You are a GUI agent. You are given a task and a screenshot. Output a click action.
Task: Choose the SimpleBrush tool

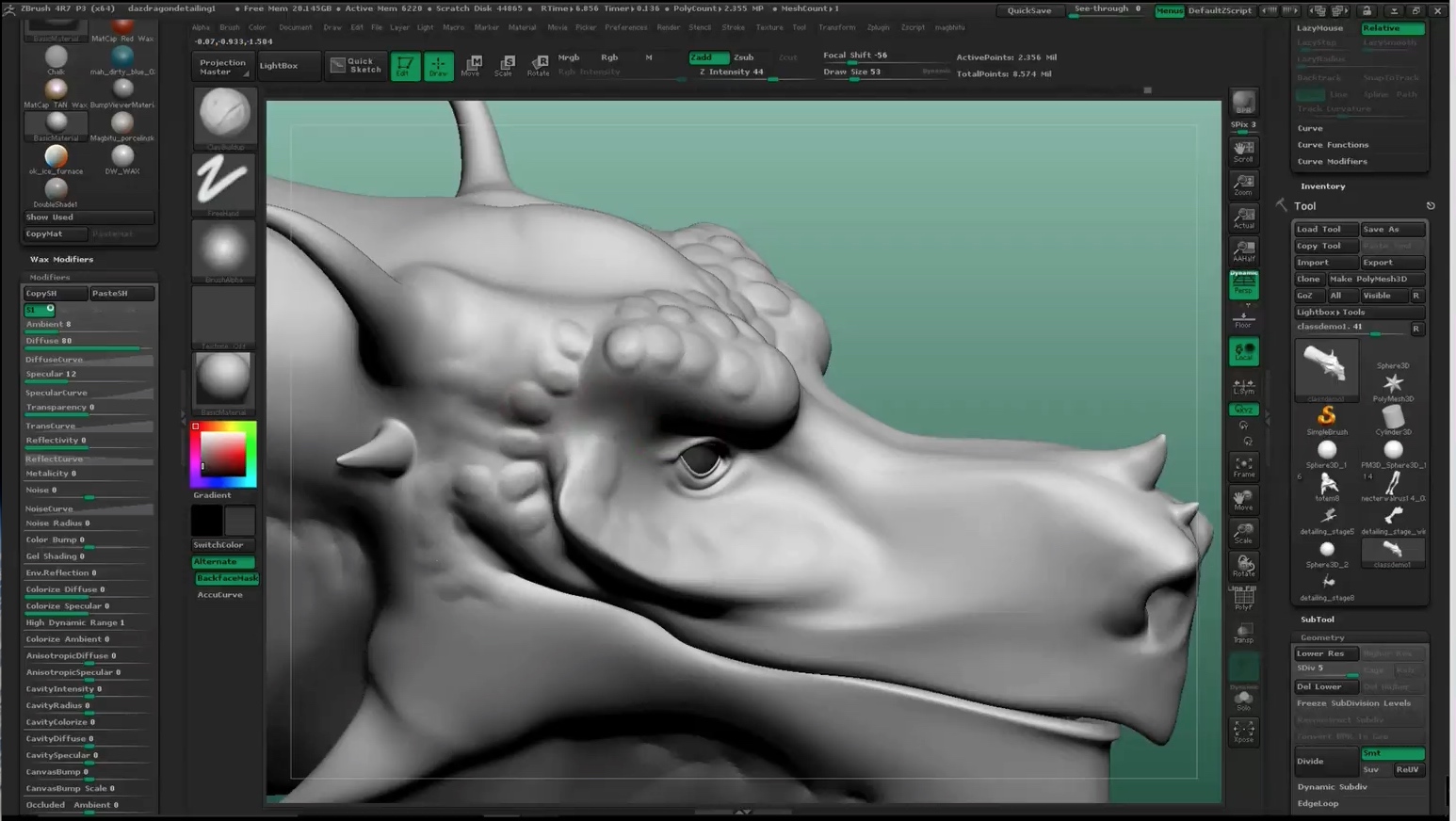point(1327,420)
